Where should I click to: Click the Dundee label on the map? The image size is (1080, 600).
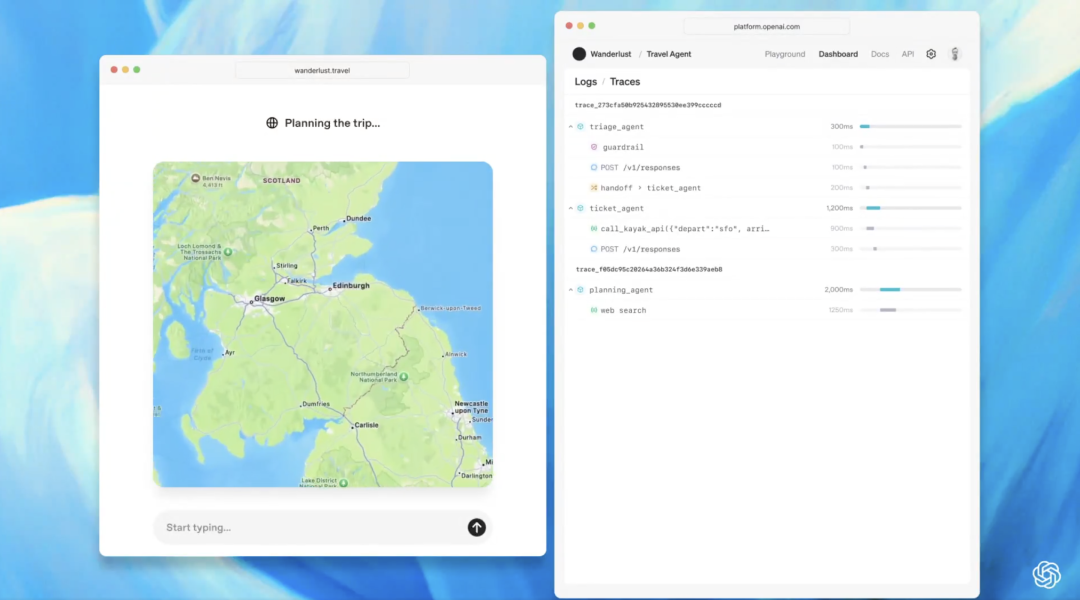[x=359, y=218]
